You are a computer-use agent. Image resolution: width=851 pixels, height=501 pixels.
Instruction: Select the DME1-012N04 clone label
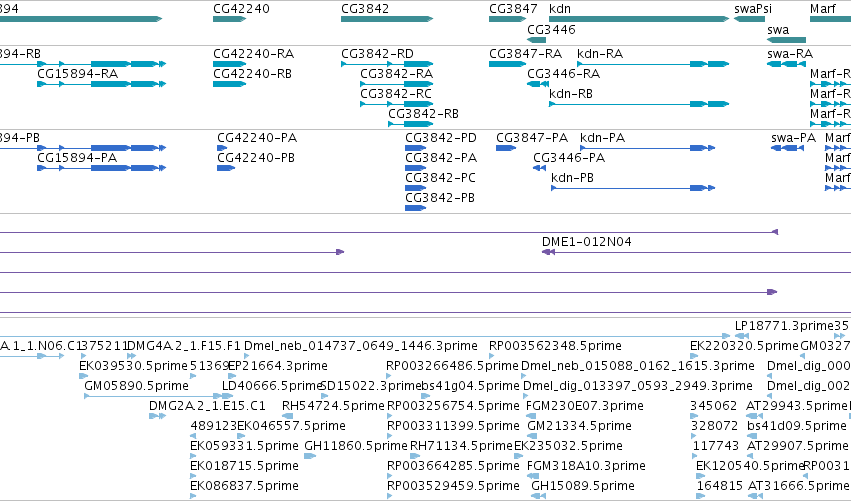587,242
